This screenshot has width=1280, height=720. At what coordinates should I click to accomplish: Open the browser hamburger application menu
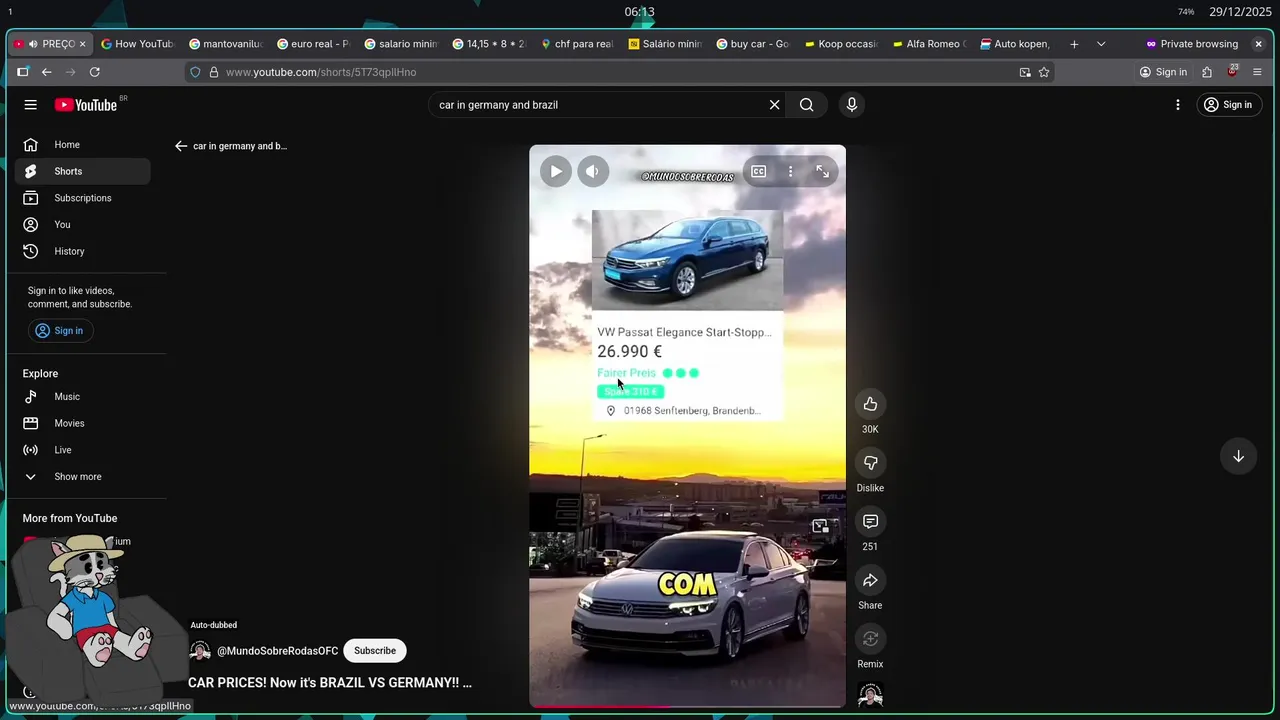(1257, 72)
